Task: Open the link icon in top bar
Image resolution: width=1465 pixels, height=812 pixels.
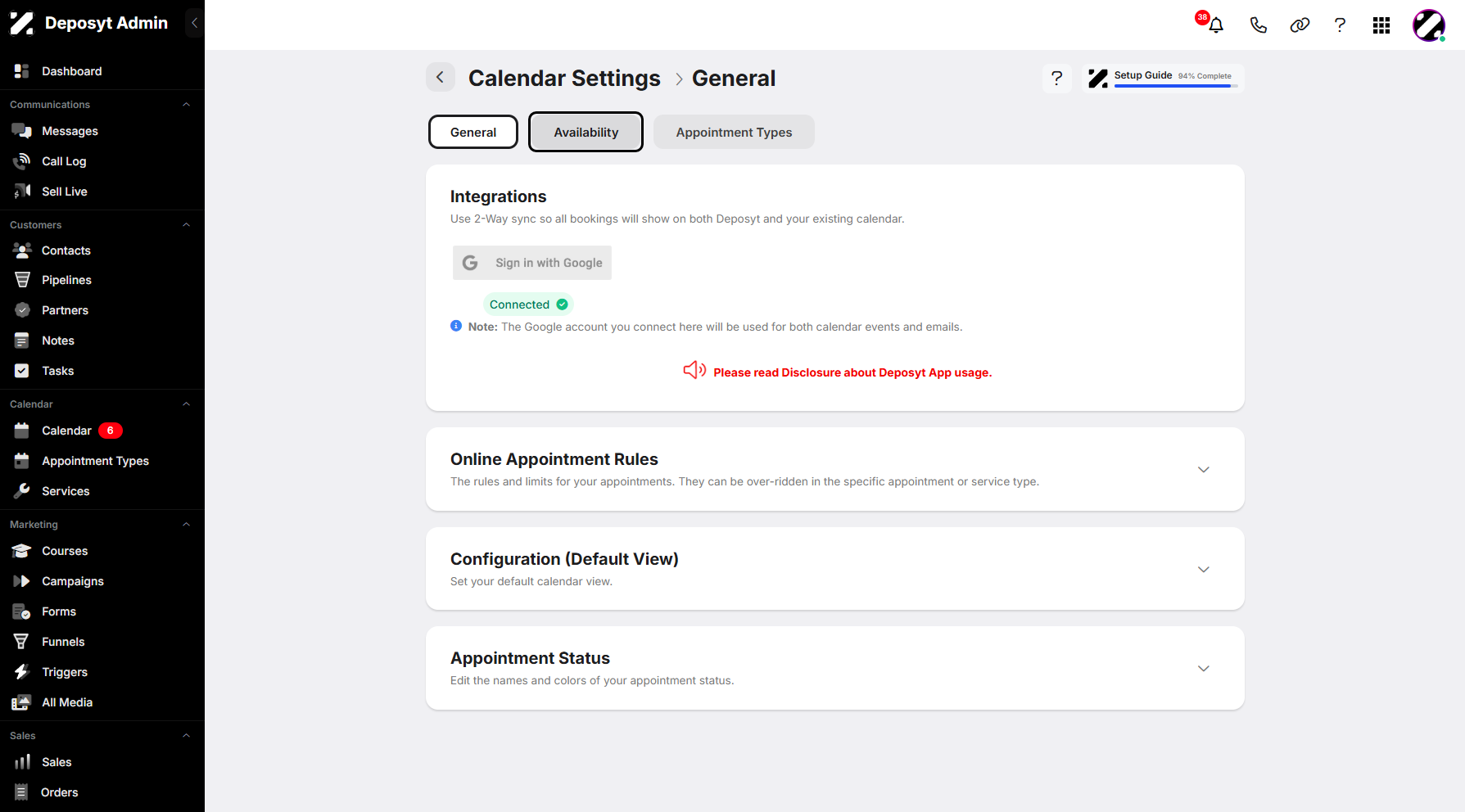Action: pyautogui.click(x=1300, y=25)
